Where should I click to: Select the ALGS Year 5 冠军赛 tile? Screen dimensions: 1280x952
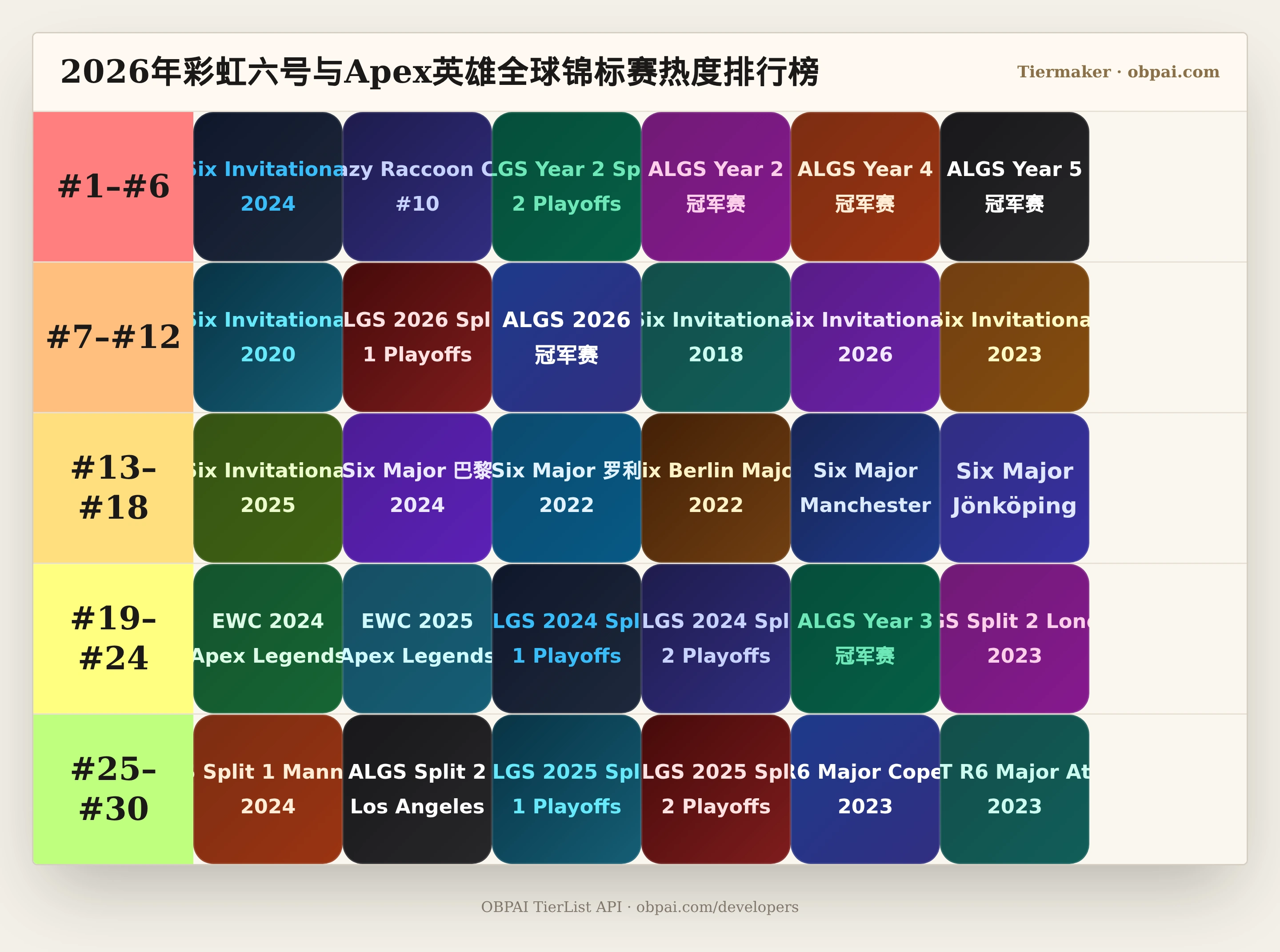(1014, 187)
